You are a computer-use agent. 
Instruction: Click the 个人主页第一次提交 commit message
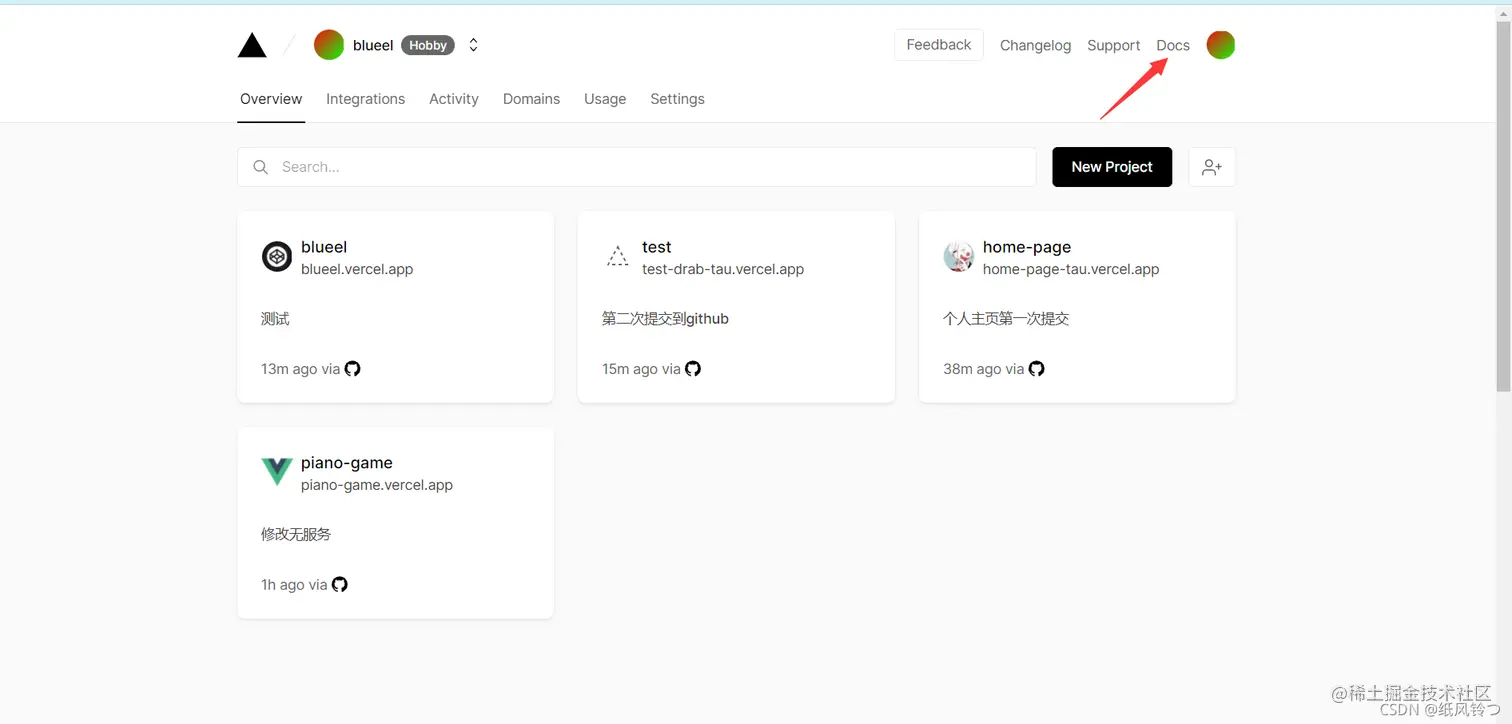tap(1006, 319)
